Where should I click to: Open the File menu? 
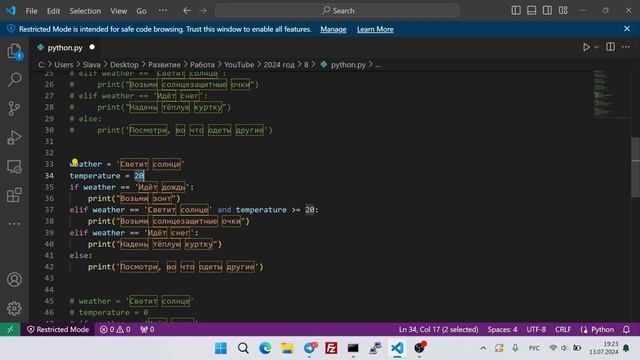point(31,11)
